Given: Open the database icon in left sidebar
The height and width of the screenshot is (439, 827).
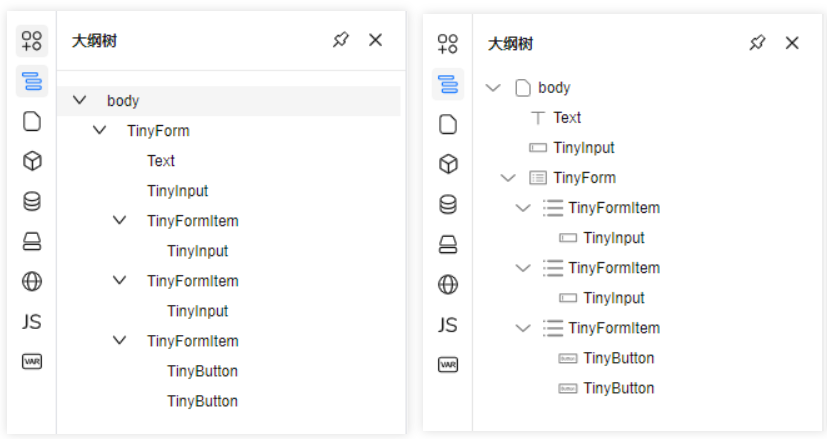Looking at the screenshot, I should [32, 201].
